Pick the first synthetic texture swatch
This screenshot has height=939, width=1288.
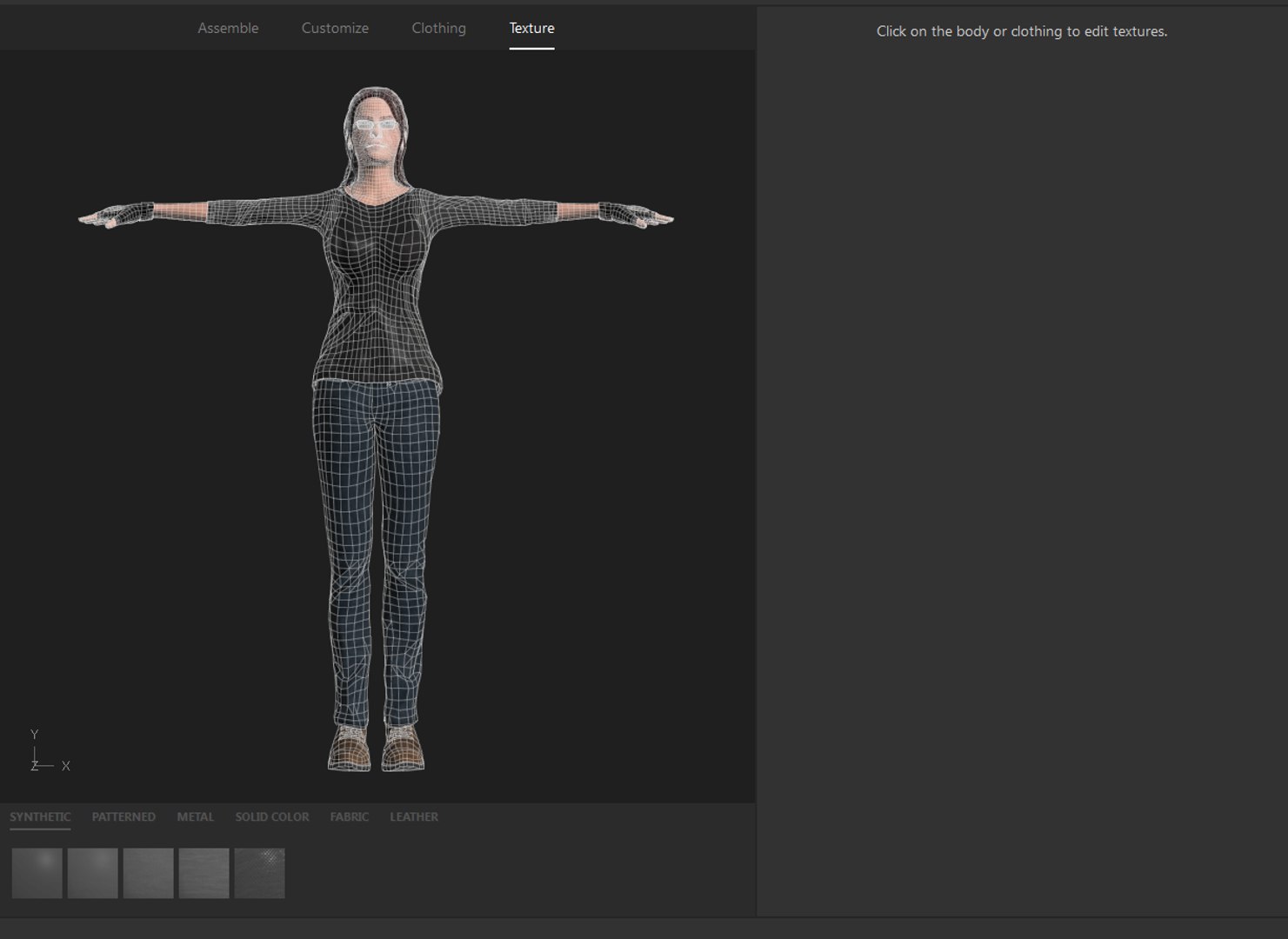click(x=37, y=873)
